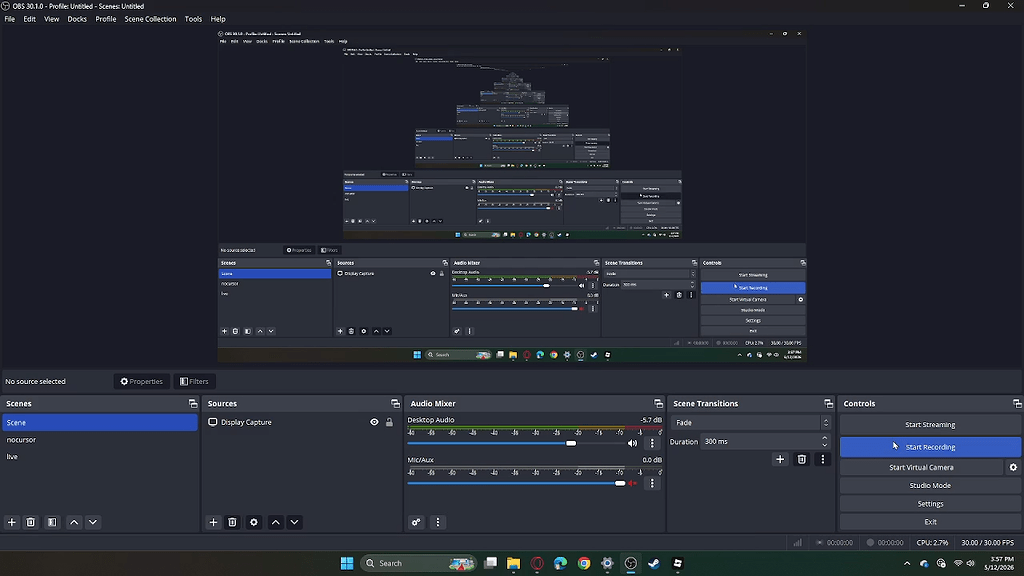Click the Exit button

coord(930,522)
